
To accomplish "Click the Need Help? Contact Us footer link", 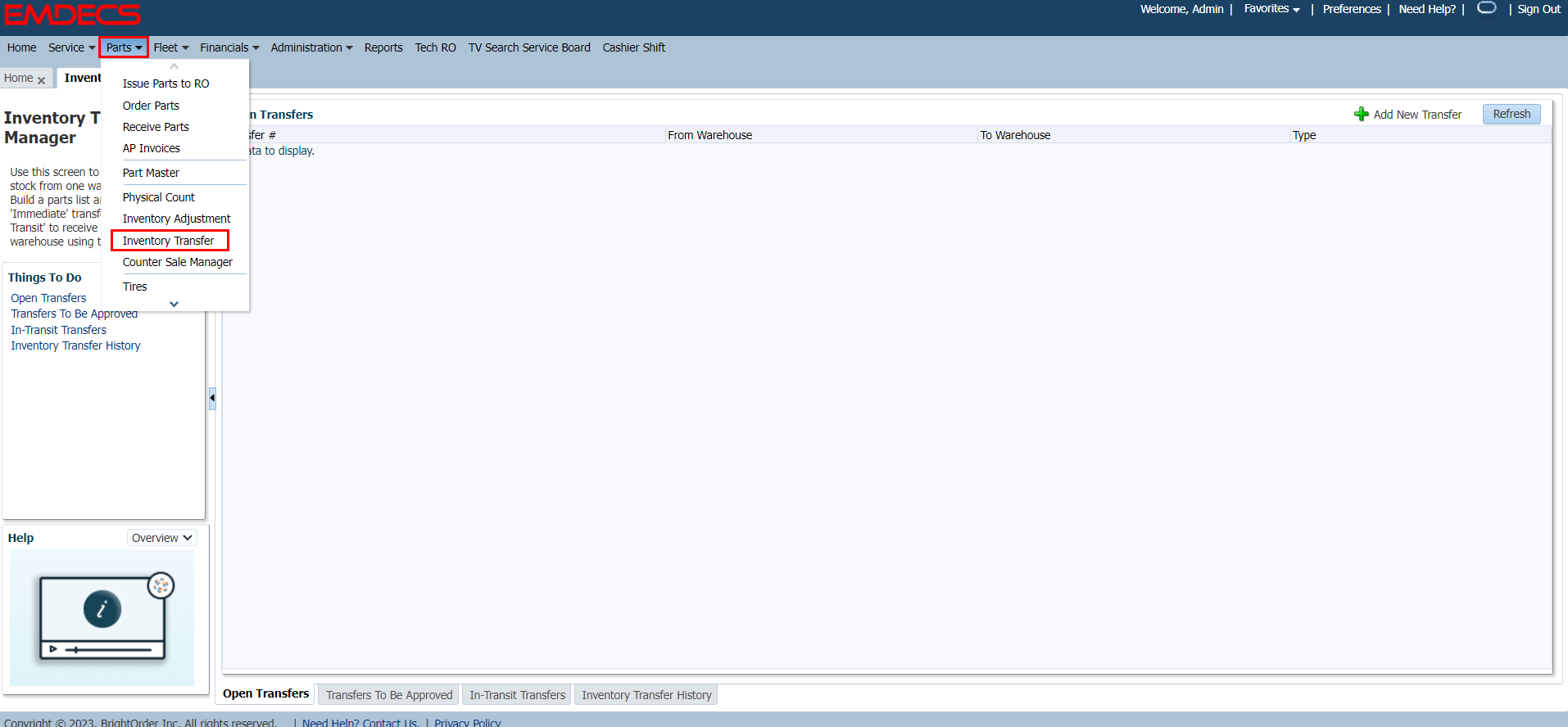I will click(x=360, y=722).
